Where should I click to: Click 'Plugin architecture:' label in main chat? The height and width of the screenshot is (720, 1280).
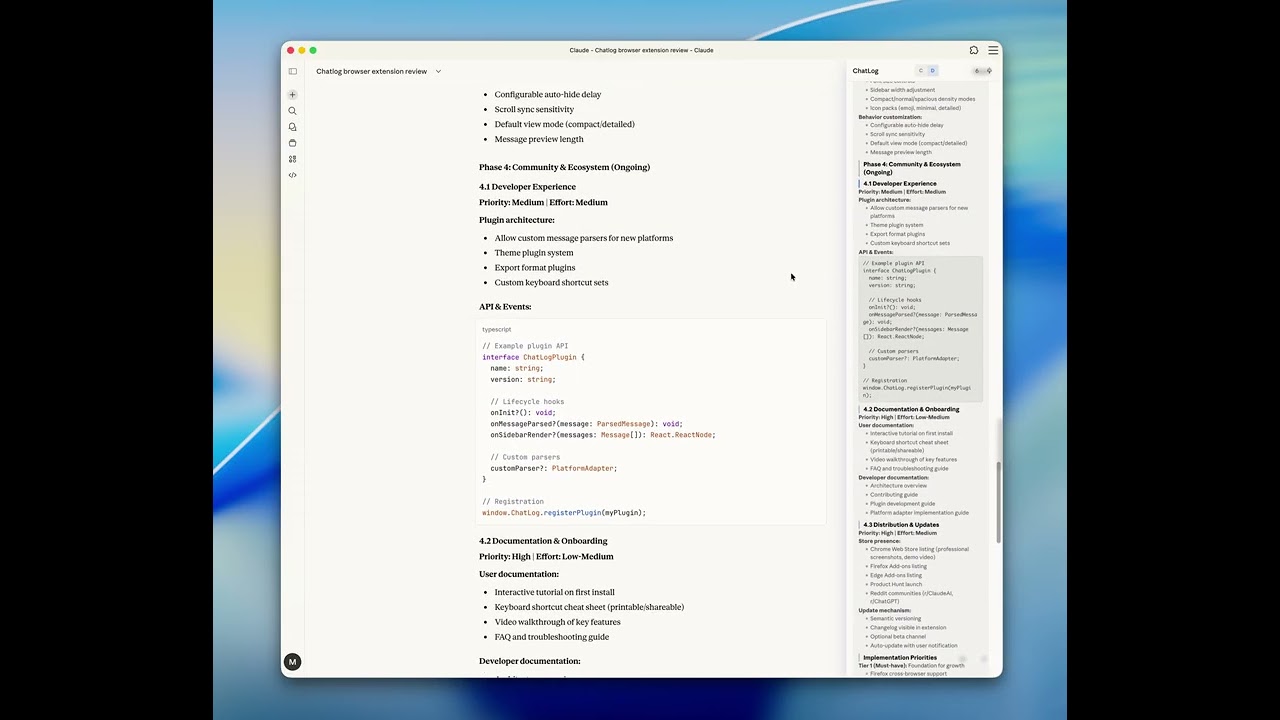[516, 219]
